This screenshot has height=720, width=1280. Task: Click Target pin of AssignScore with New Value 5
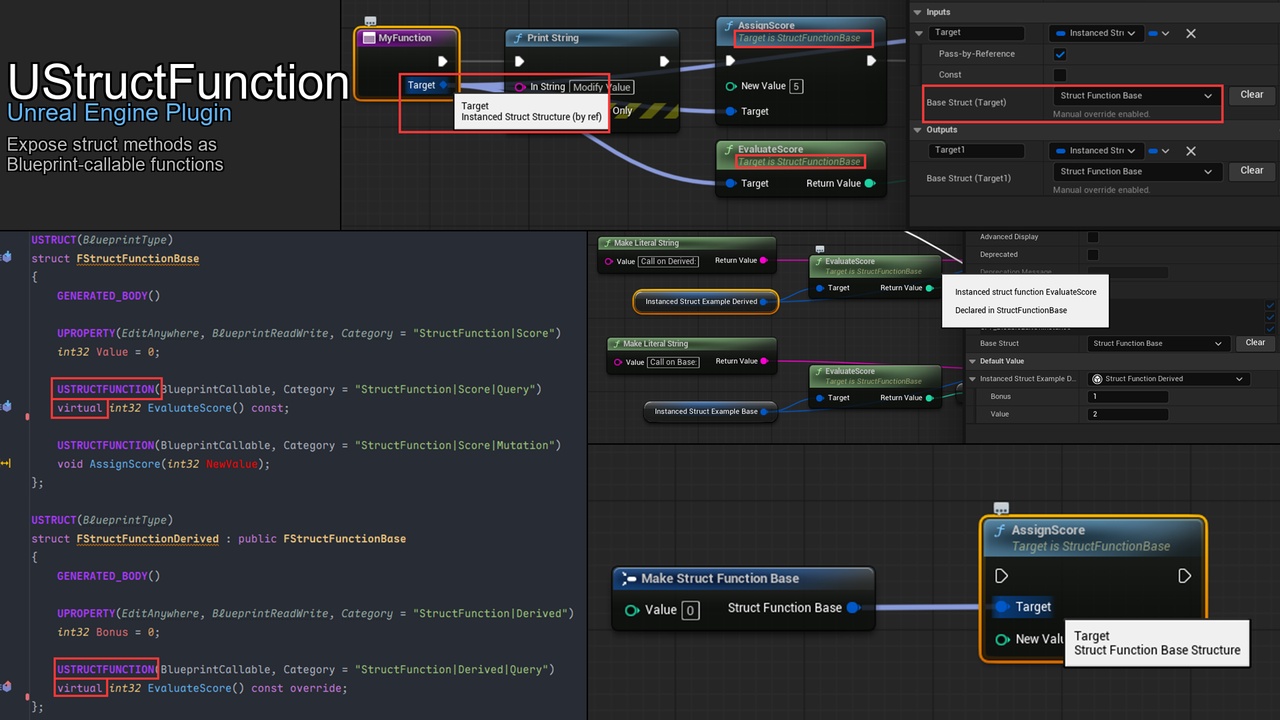[731, 111]
